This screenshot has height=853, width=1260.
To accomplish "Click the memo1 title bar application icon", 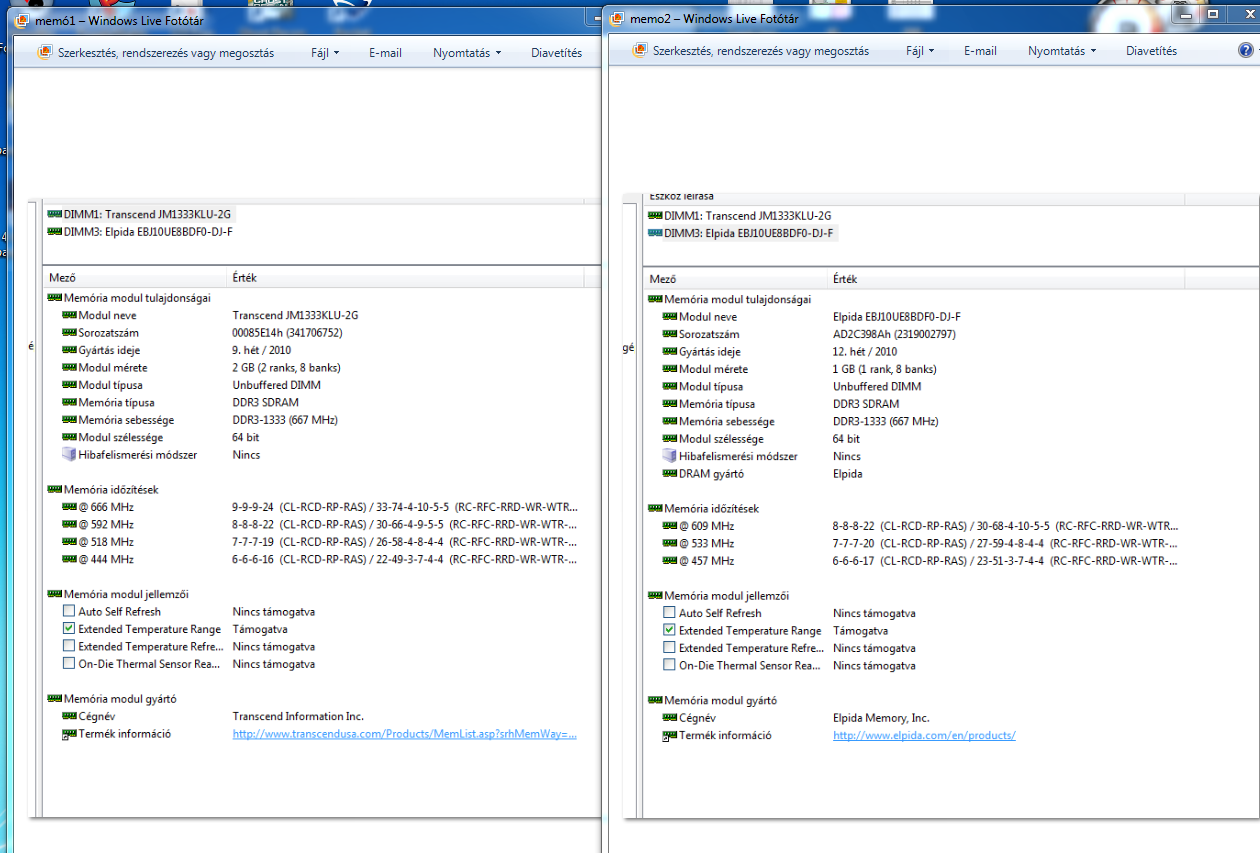I will (21, 19).
